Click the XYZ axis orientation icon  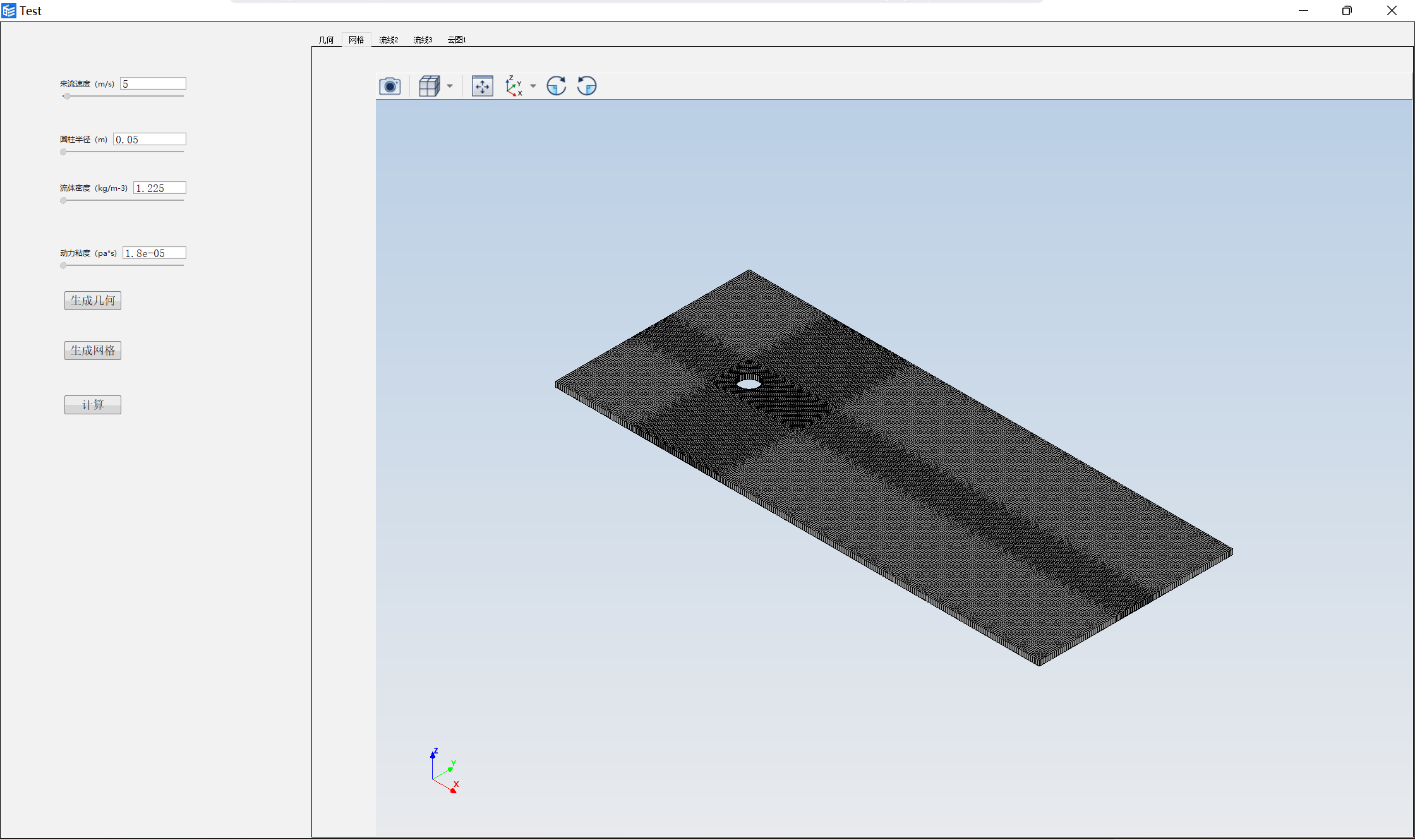[x=514, y=86]
